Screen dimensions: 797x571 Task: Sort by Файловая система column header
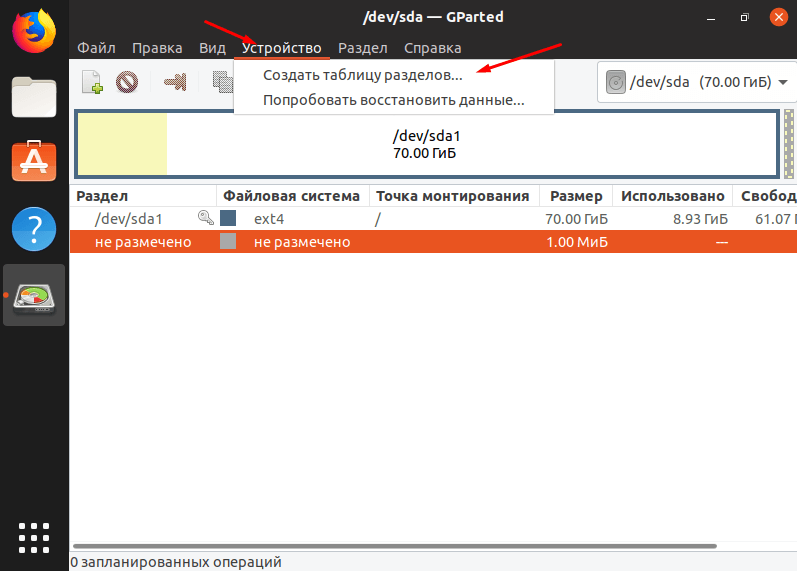[292, 196]
